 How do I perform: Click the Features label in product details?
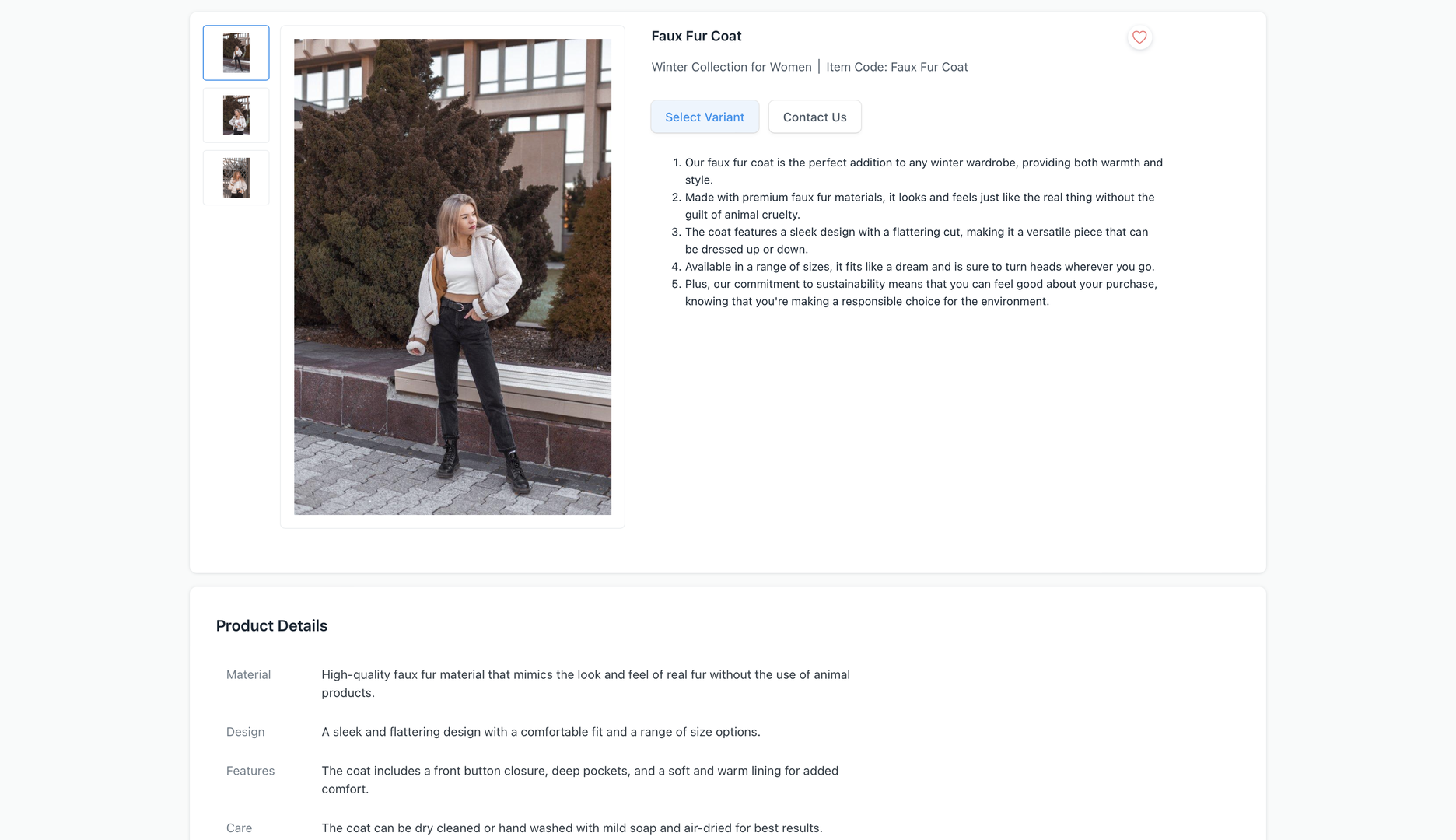(250, 772)
